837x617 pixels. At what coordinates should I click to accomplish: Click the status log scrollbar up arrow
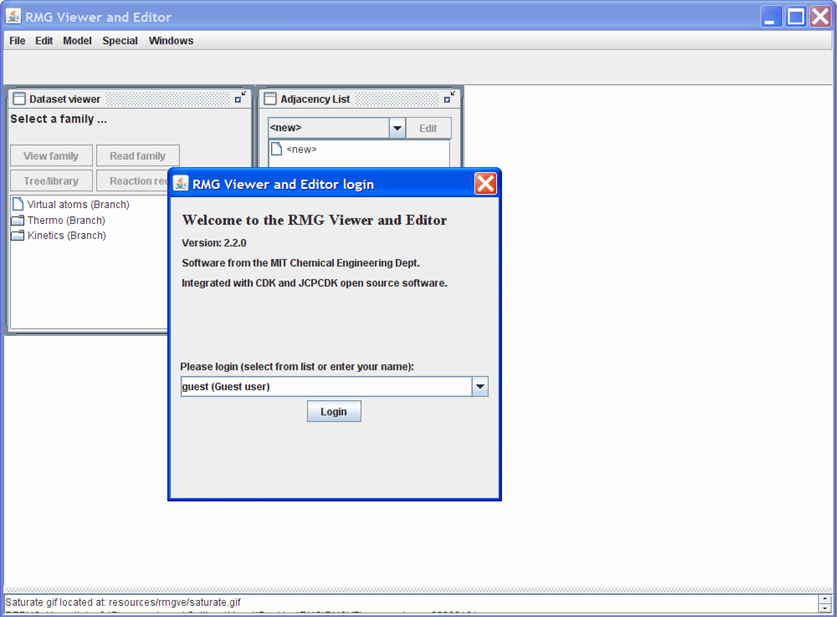(825, 599)
